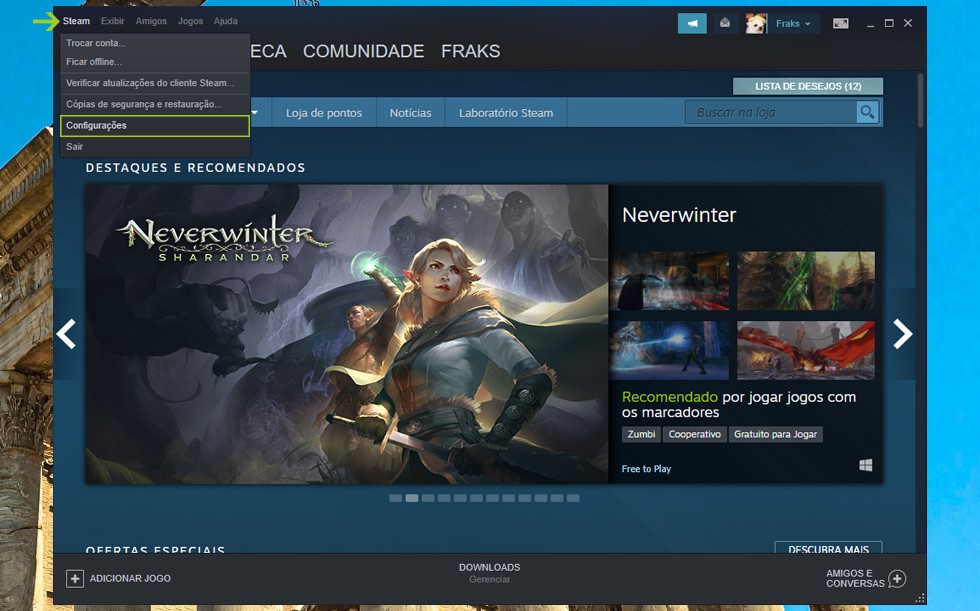
Task: Open the Exibir menu
Action: tap(113, 21)
